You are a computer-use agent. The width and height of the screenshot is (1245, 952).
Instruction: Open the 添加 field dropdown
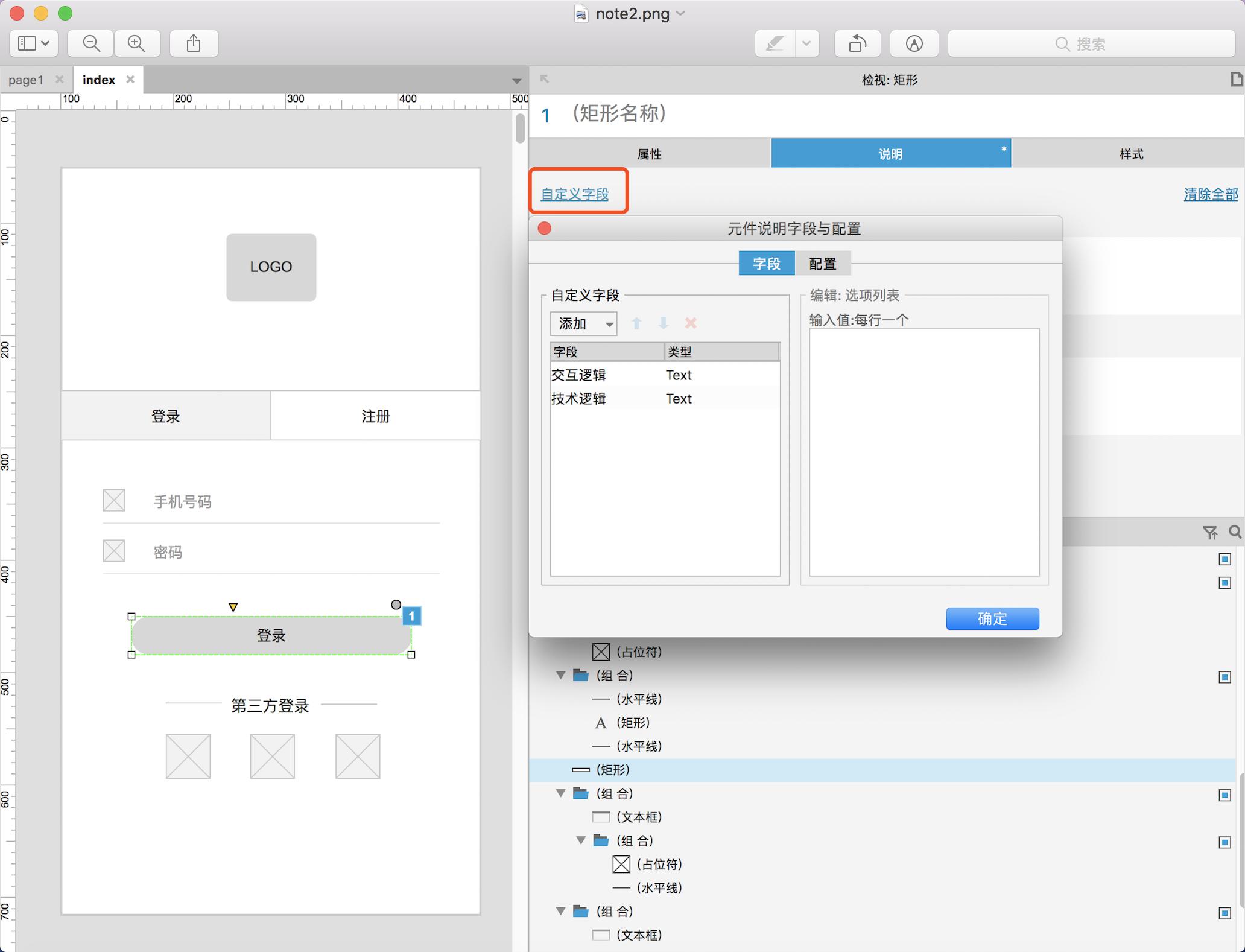583,324
